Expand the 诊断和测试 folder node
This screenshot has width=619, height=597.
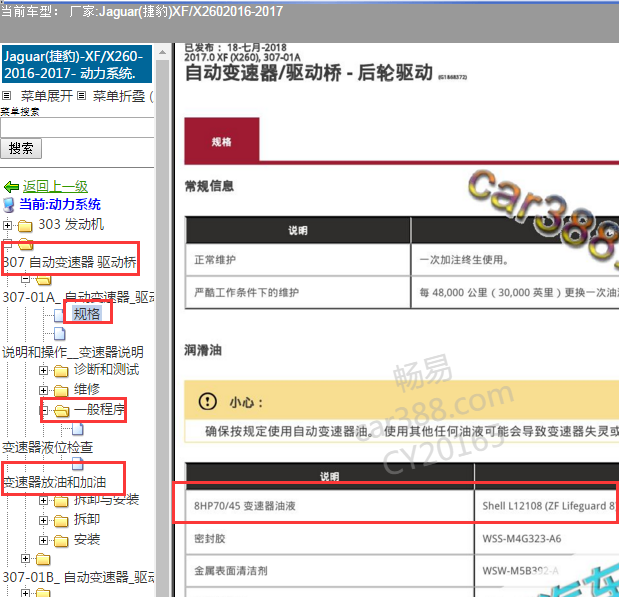(43, 370)
